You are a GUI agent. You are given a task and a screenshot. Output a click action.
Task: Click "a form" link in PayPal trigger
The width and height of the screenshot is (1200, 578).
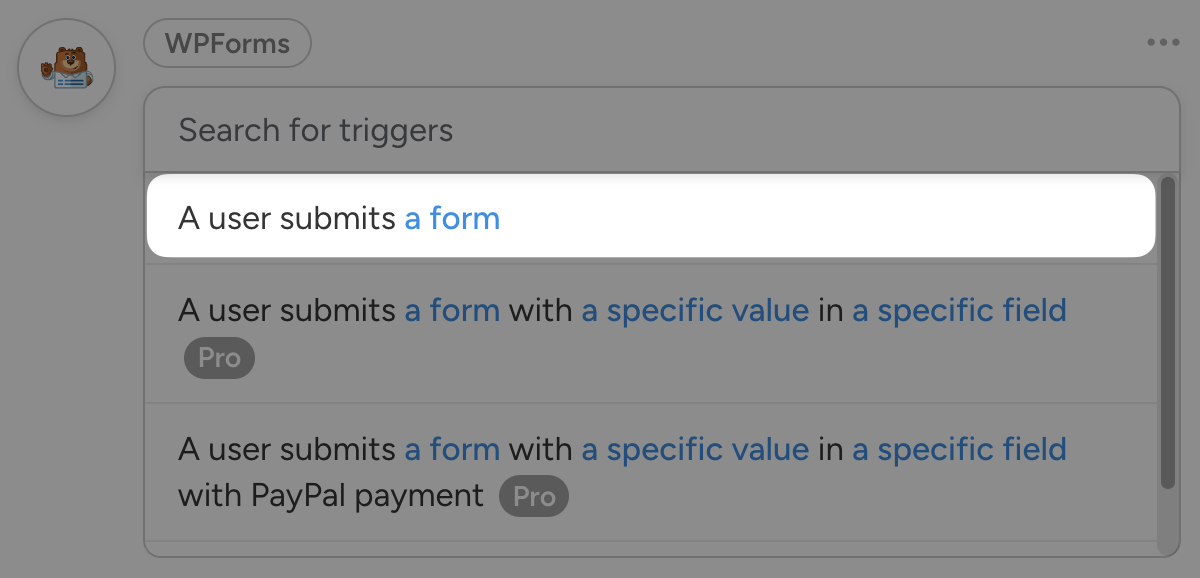tap(452, 449)
